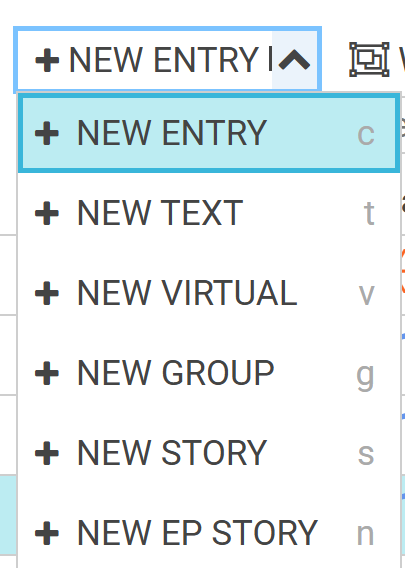405x568 pixels.
Task: Click the plus icon beside NEW STORY
Action: (x=47, y=453)
